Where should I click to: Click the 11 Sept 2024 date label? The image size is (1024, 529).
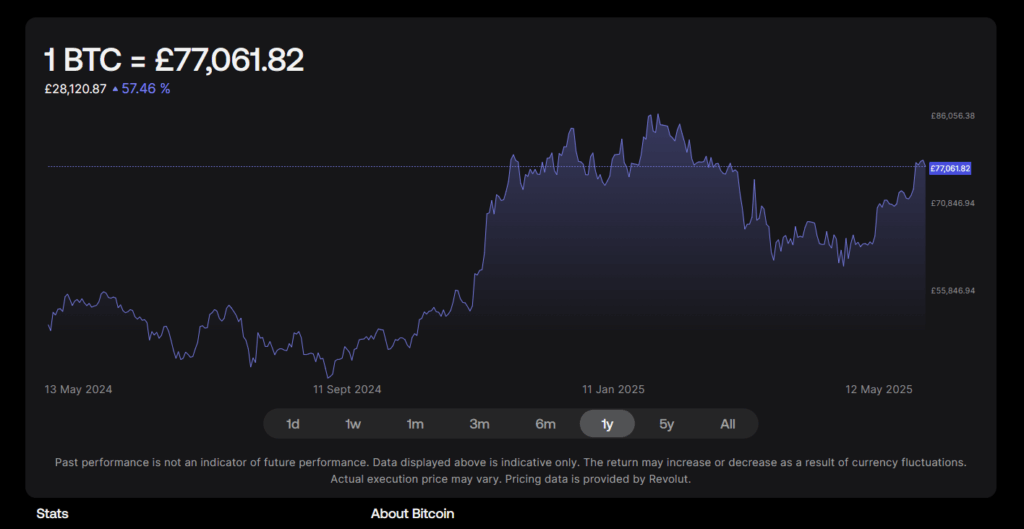pos(347,389)
